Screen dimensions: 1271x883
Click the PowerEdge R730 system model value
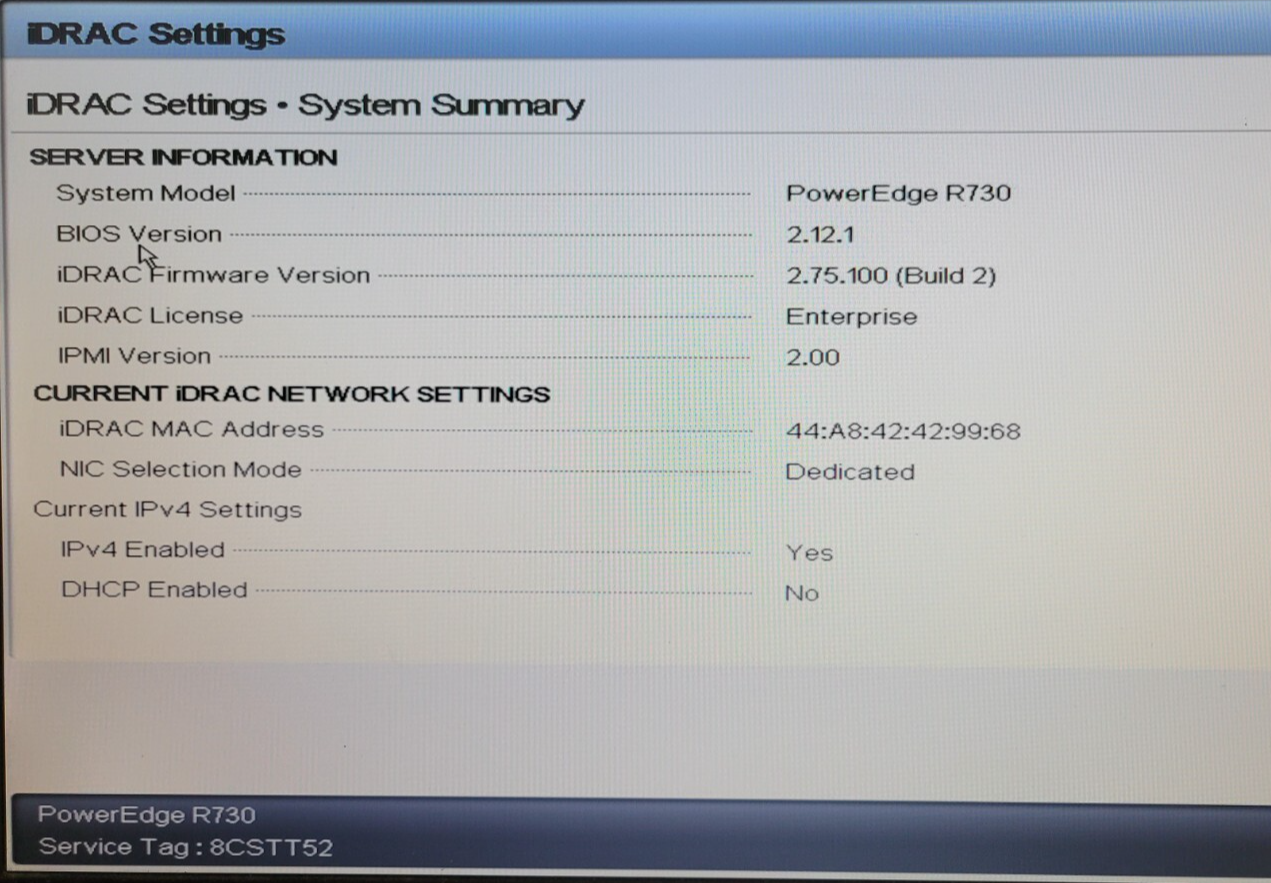point(898,193)
